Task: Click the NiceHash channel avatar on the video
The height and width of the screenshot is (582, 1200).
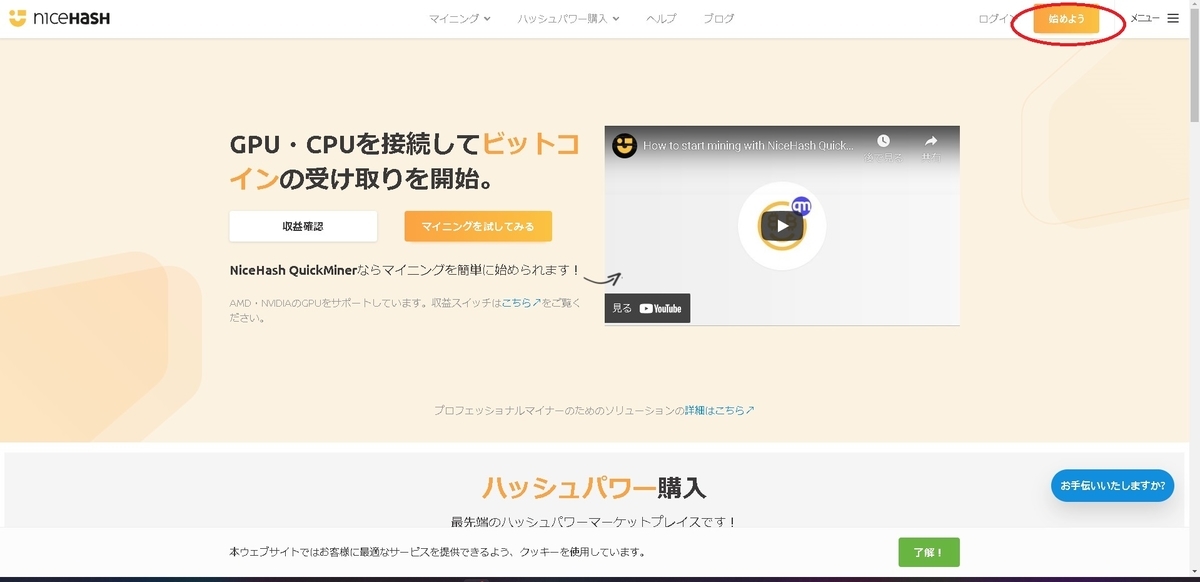Action: click(622, 144)
